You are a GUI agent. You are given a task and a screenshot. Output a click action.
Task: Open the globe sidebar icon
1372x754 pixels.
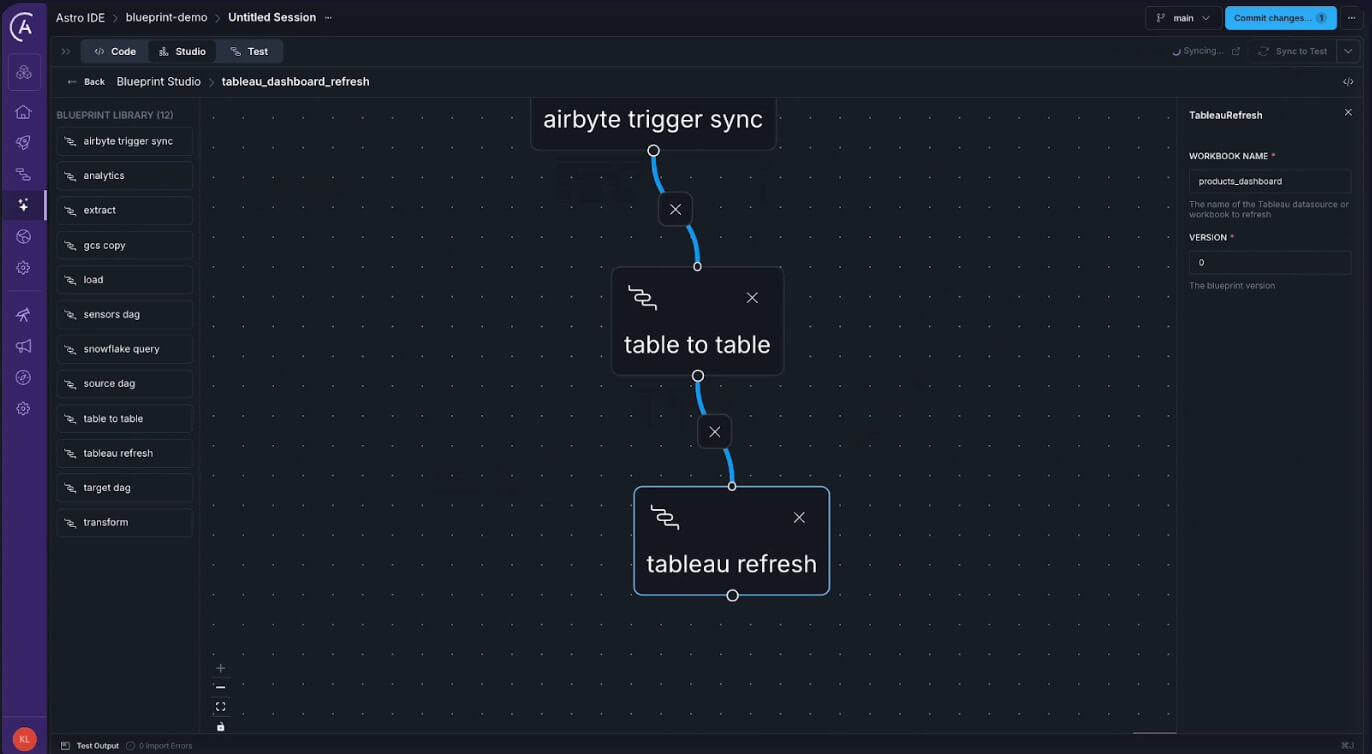[23, 237]
